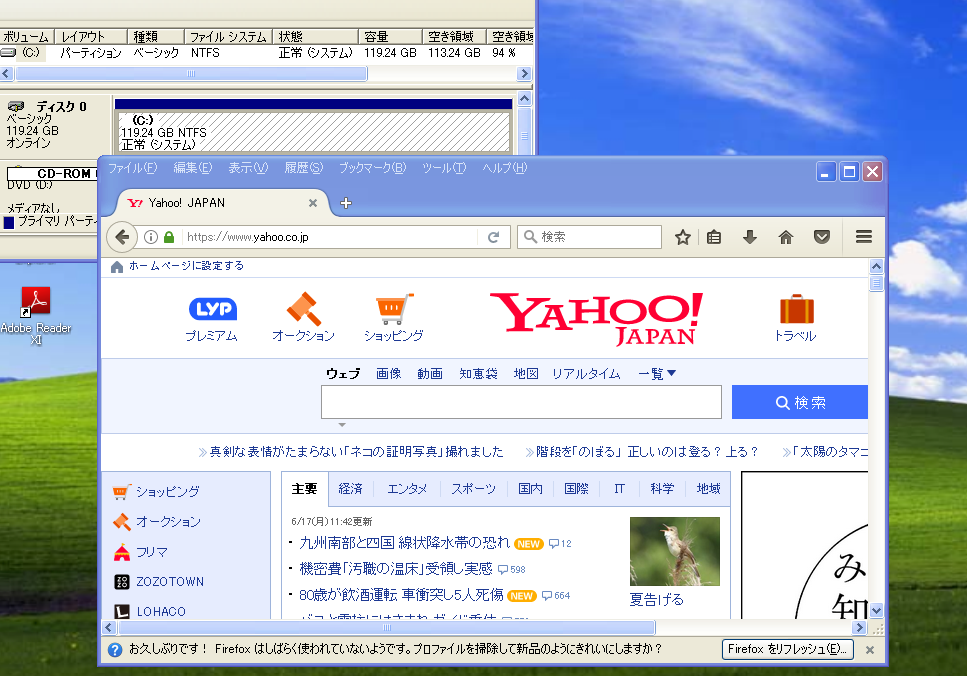
Task: Bookmark this page with the star icon
Action: point(682,237)
